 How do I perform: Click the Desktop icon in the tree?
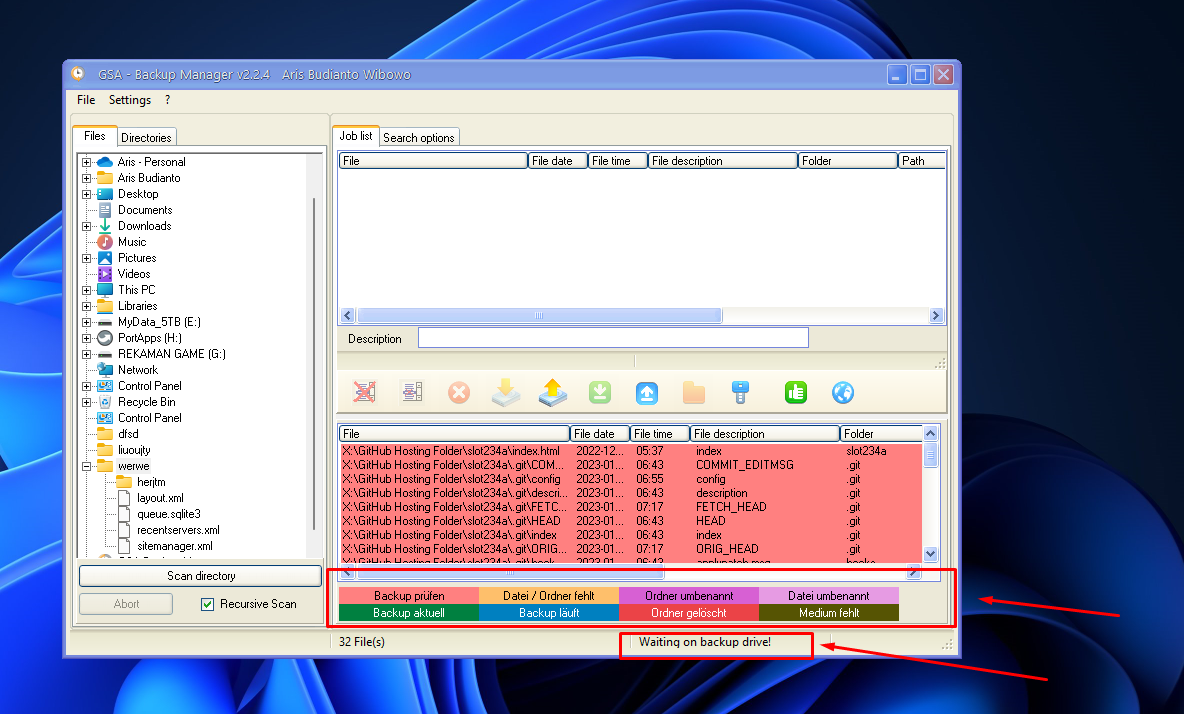[x=105, y=194]
